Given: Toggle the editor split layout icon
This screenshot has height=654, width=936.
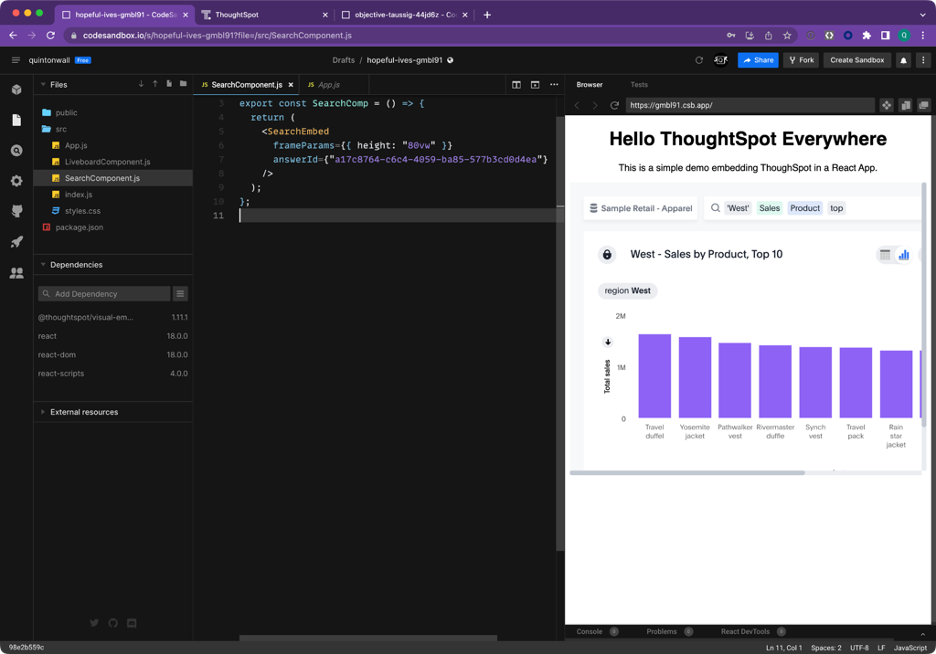Looking at the screenshot, I should point(516,85).
